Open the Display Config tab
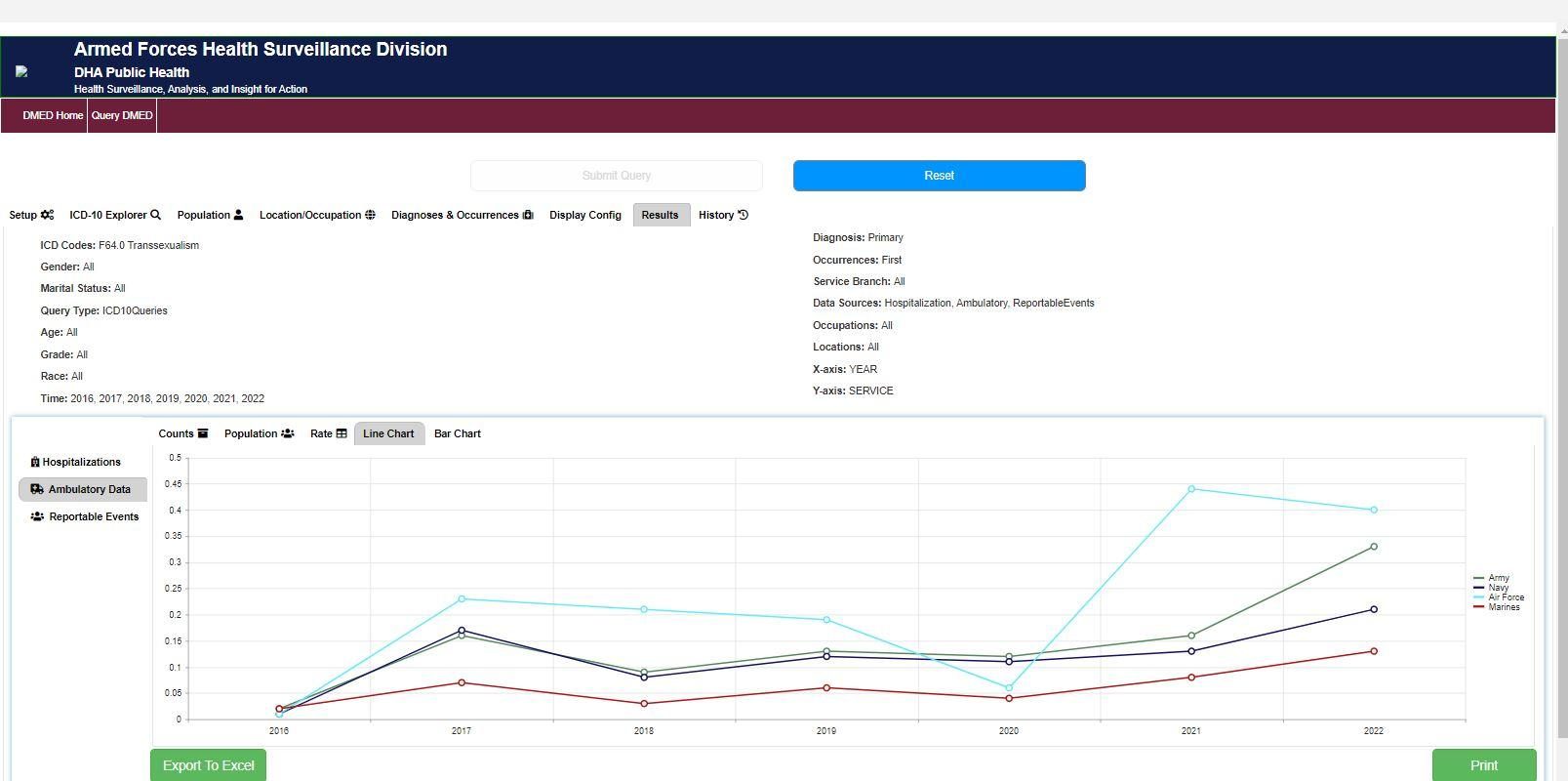Viewport: 1568px width, 781px height. coord(584,215)
